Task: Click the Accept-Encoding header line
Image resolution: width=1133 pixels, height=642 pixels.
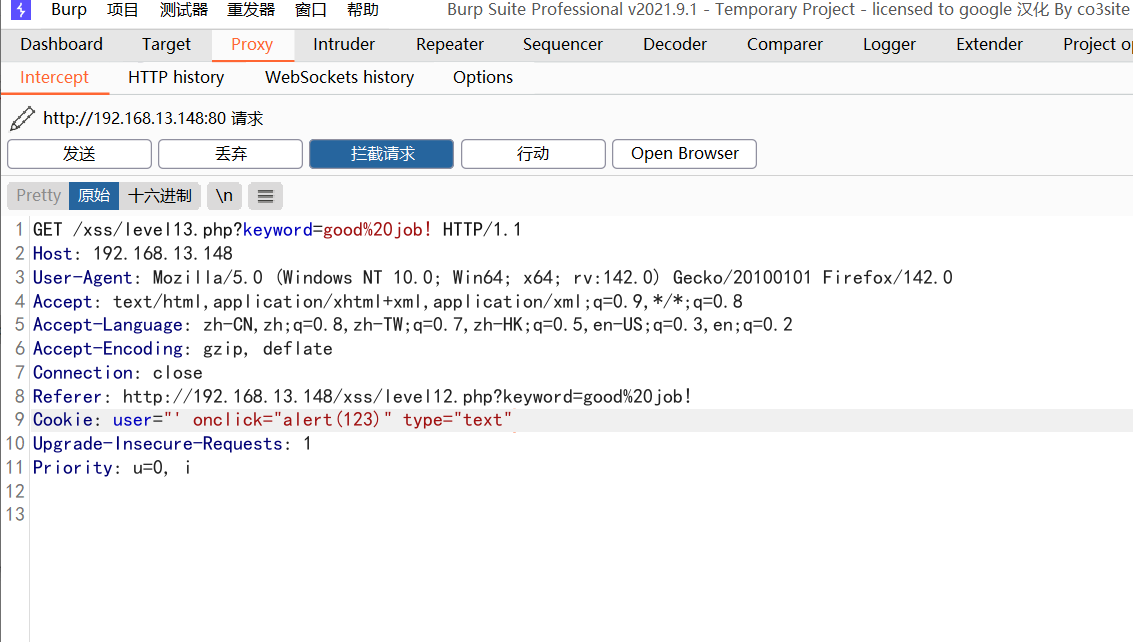Action: tap(183, 349)
